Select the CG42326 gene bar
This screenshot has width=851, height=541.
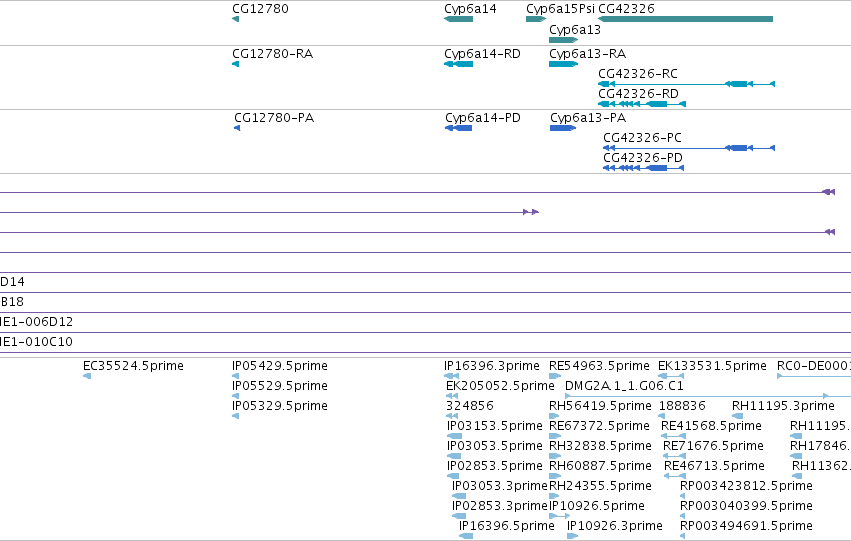tap(685, 19)
